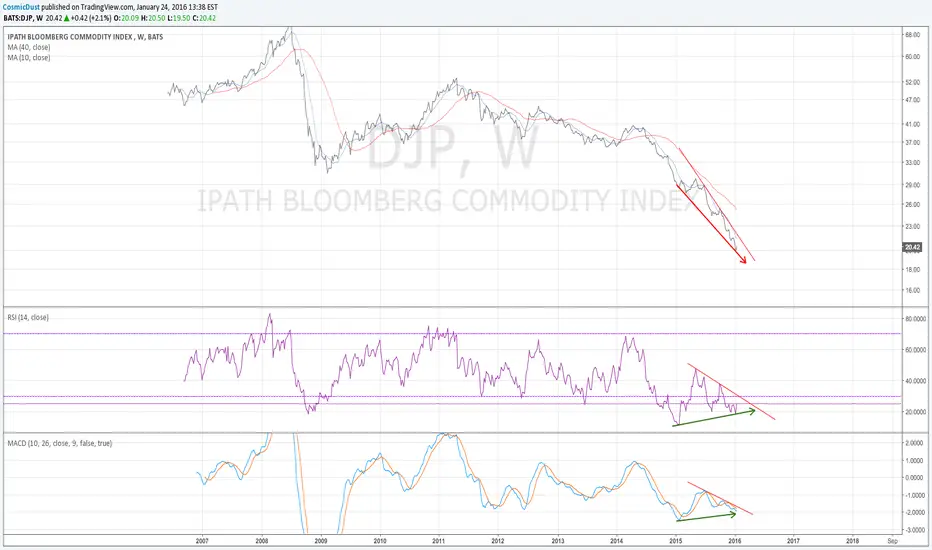Click the MACD axis label 0.0000
The height and width of the screenshot is (550, 932).
click(x=914, y=477)
